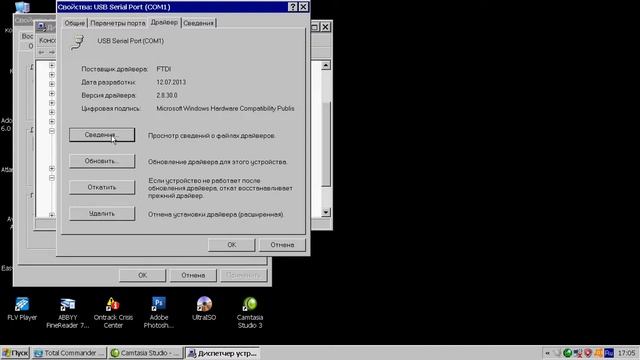Open the Общие tab
Screen dimensions: 640x360
pos(74,23)
